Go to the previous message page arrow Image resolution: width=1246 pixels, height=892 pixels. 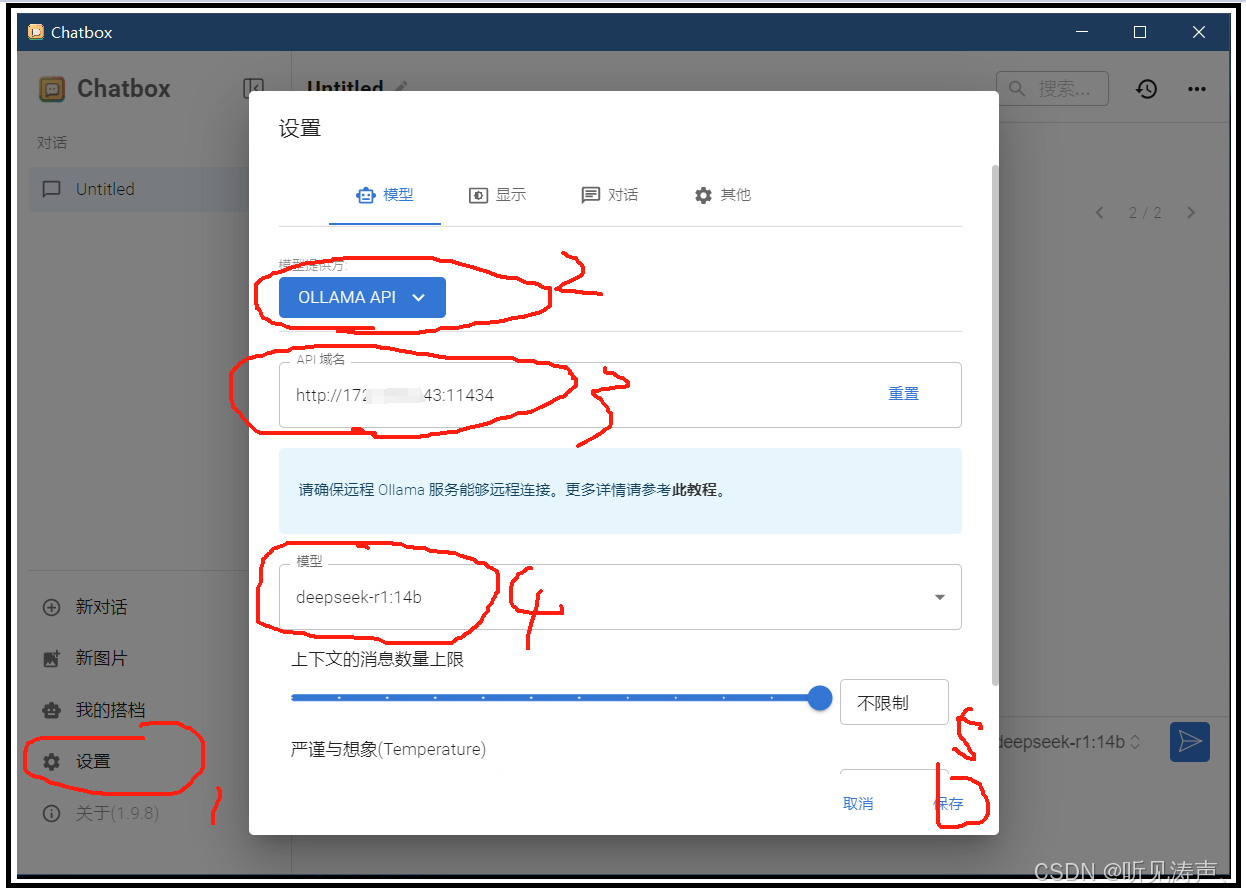pos(1100,213)
